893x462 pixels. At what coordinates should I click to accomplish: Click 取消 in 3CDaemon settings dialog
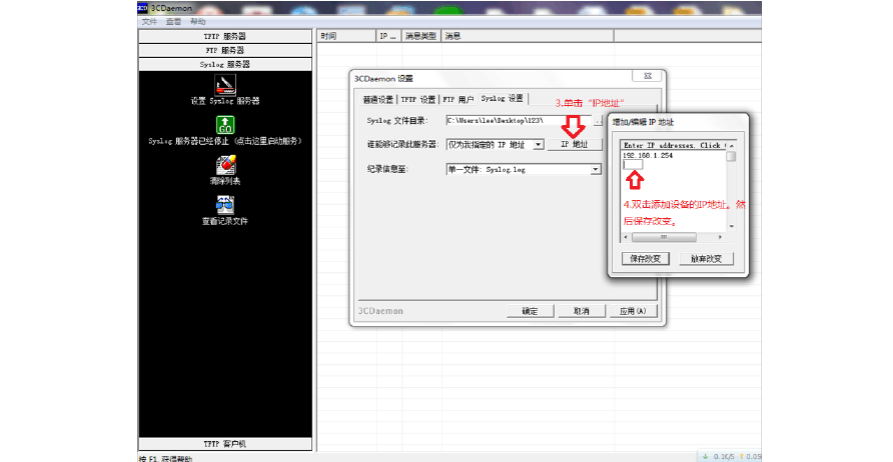coord(581,311)
